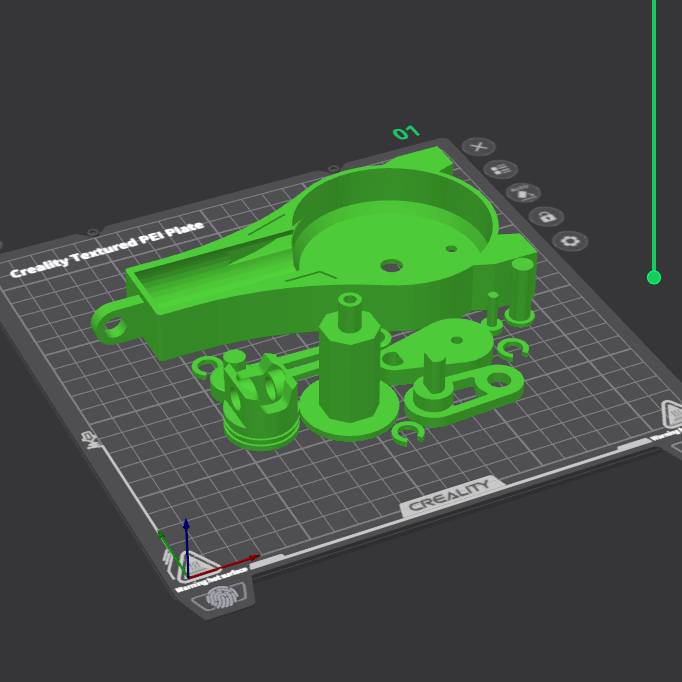
Task: Select the piston-shaped model part
Action: (260, 410)
